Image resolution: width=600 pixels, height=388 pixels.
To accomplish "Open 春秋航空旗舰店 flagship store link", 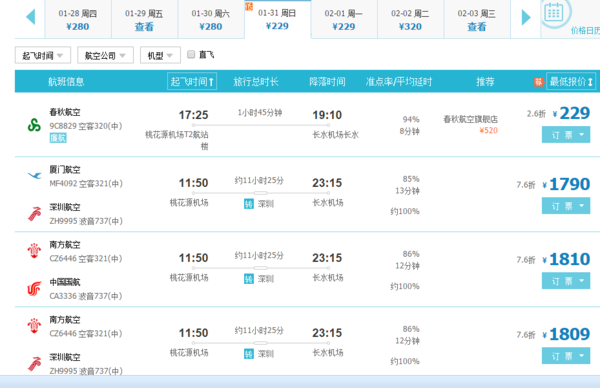I will point(471,119).
